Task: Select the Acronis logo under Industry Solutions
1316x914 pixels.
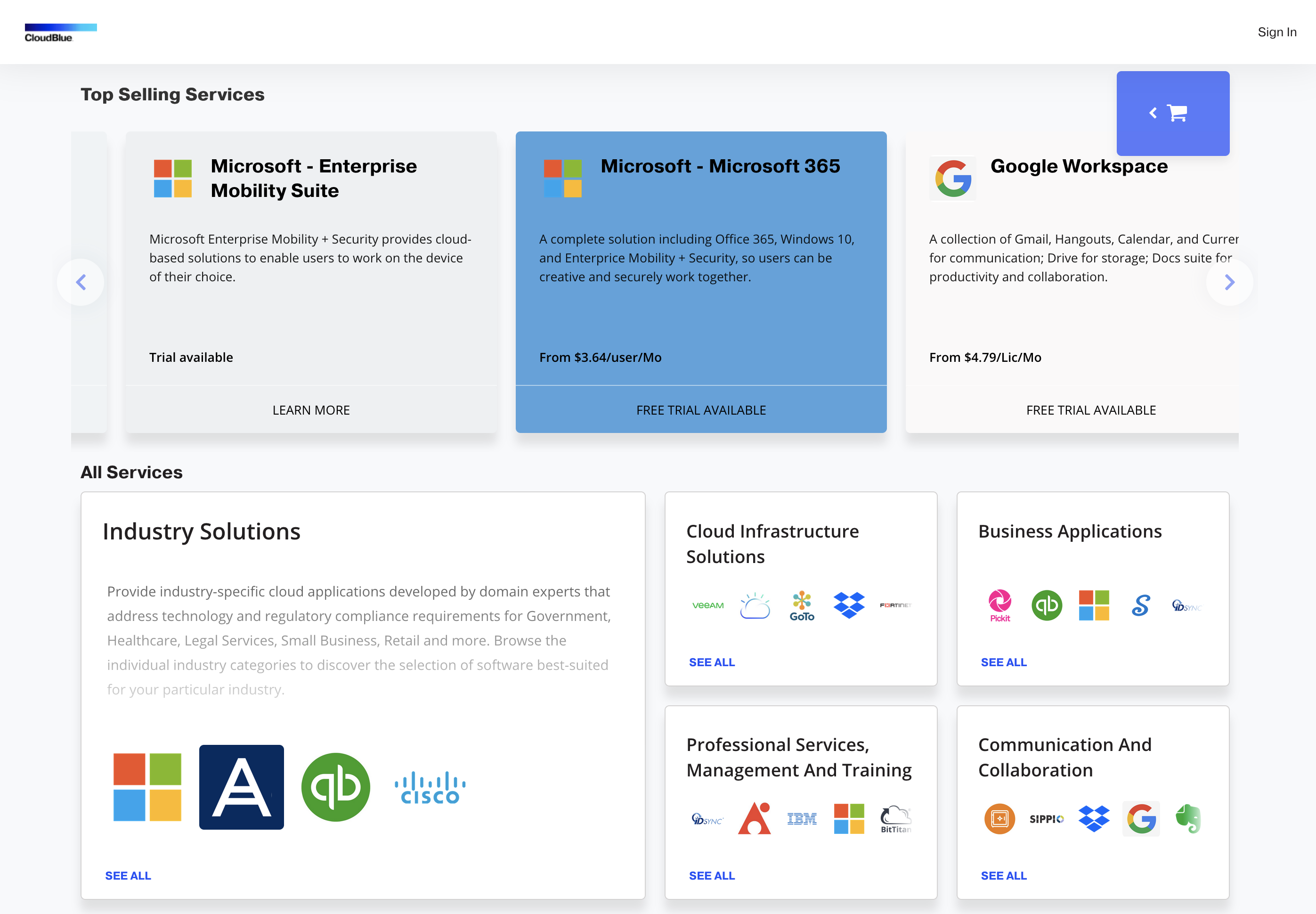Action: pos(241,787)
